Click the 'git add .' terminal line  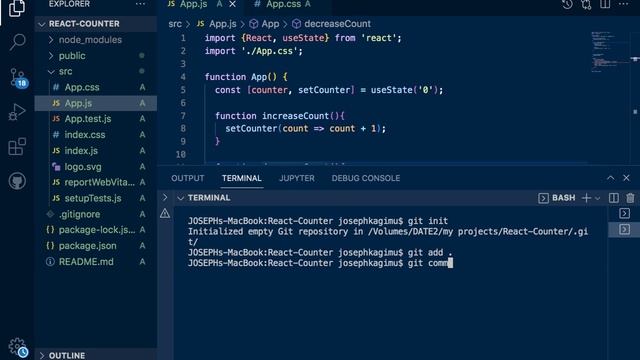pyautogui.click(x=320, y=253)
